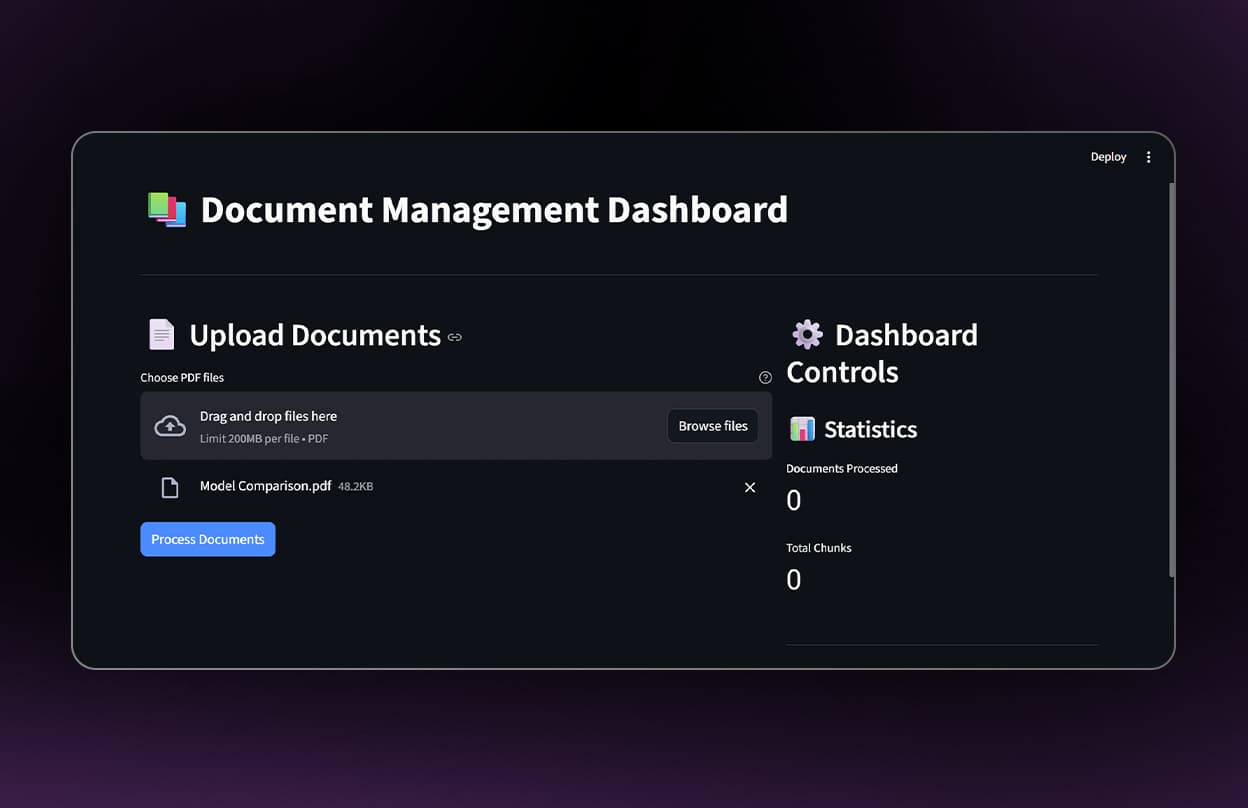Click the page icon beside Upload Documents

(x=161, y=335)
